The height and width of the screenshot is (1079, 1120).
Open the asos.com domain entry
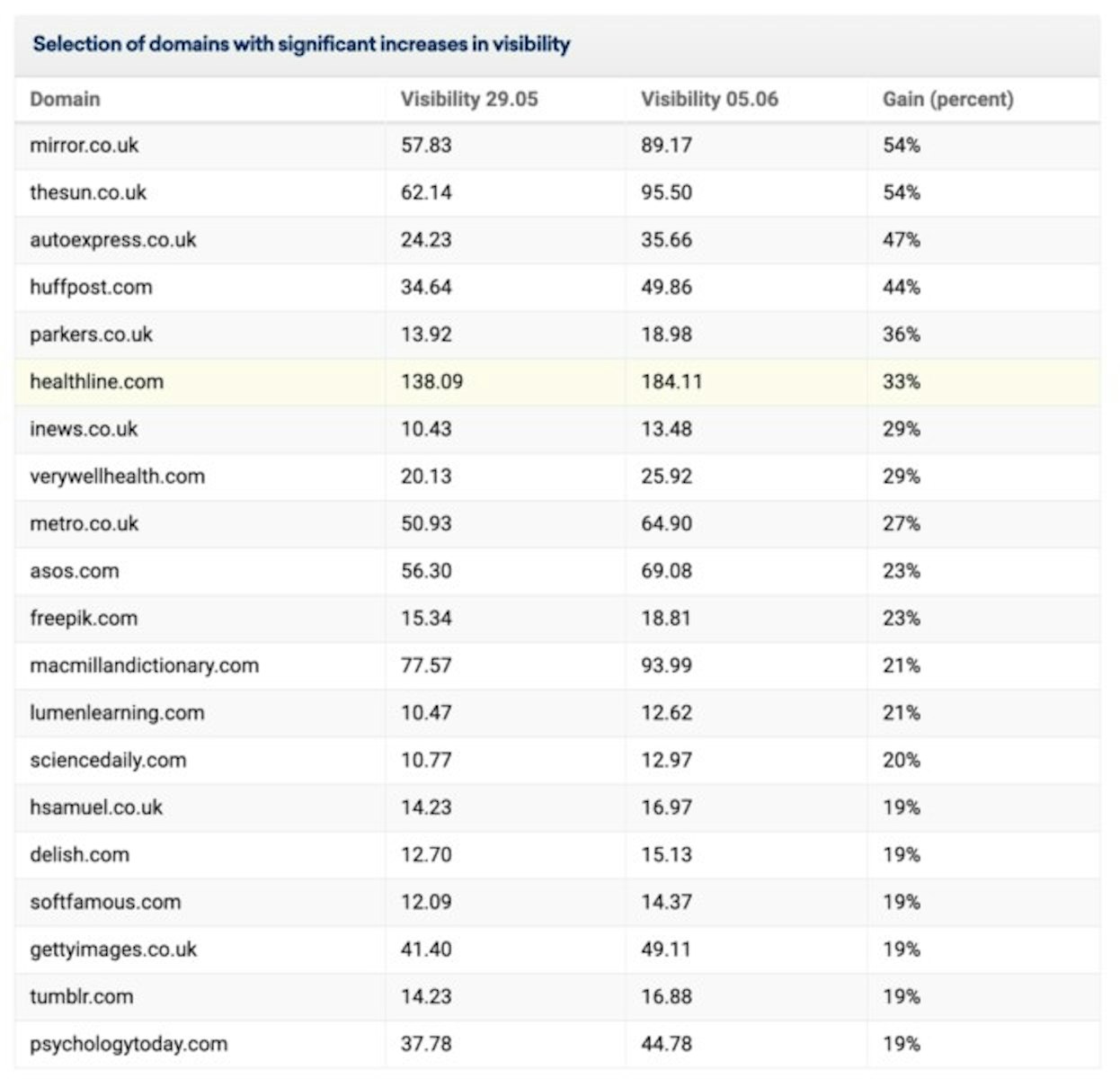coord(75,571)
